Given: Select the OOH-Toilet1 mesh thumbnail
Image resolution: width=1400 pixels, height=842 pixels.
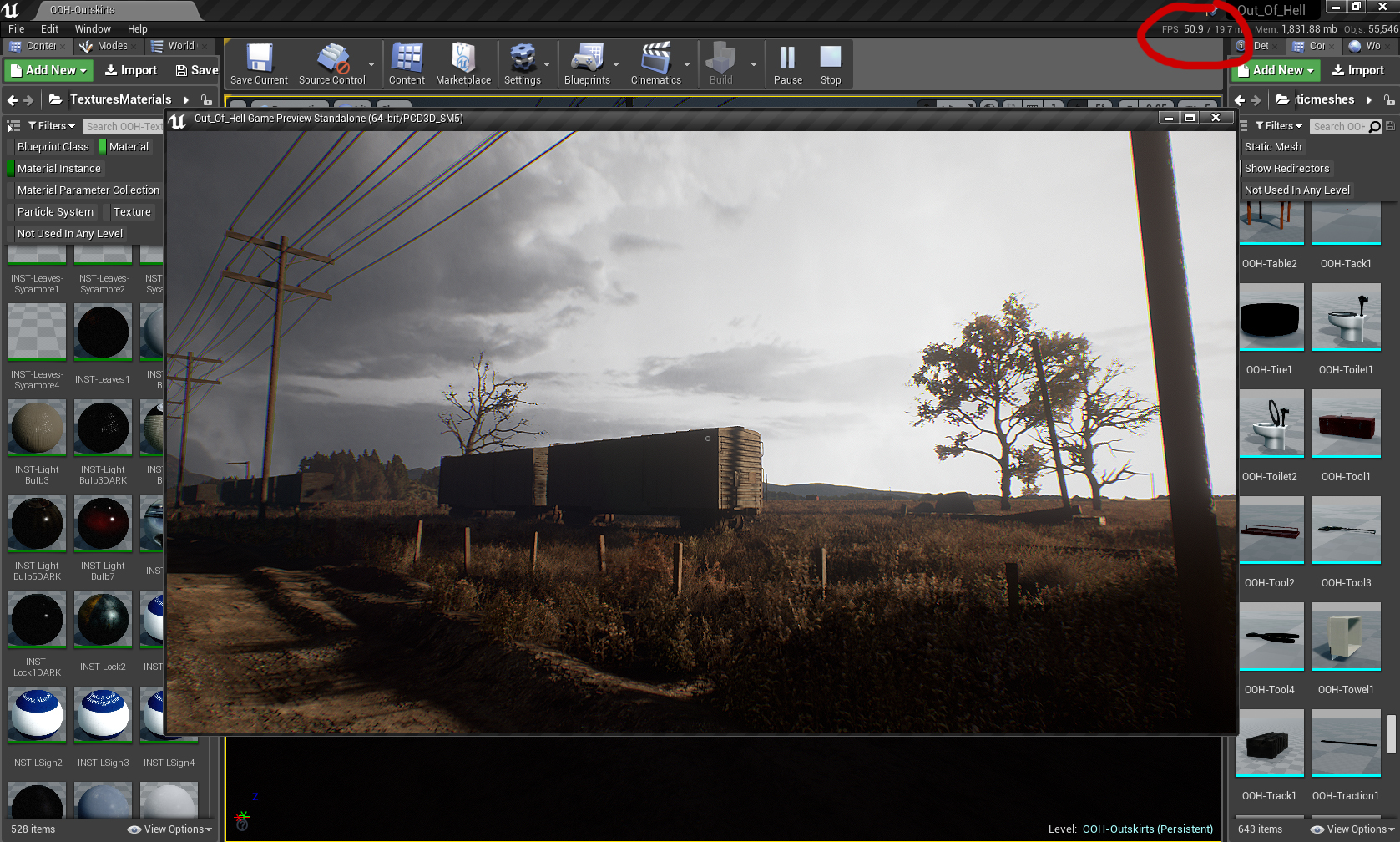Looking at the screenshot, I should [x=1346, y=317].
